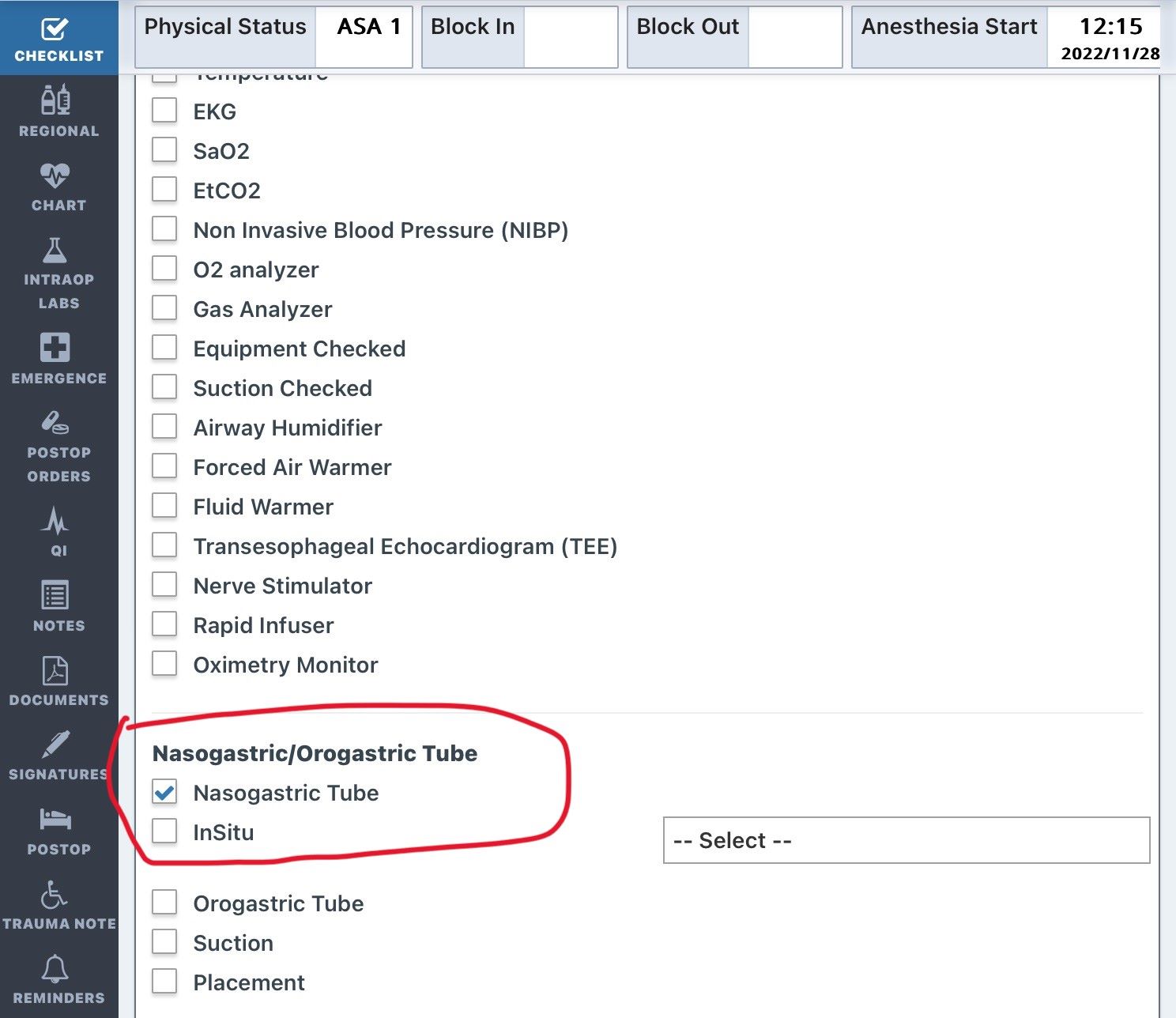Click the Anesthesia Start label
The width and height of the screenshot is (1176, 1018).
coord(949,27)
